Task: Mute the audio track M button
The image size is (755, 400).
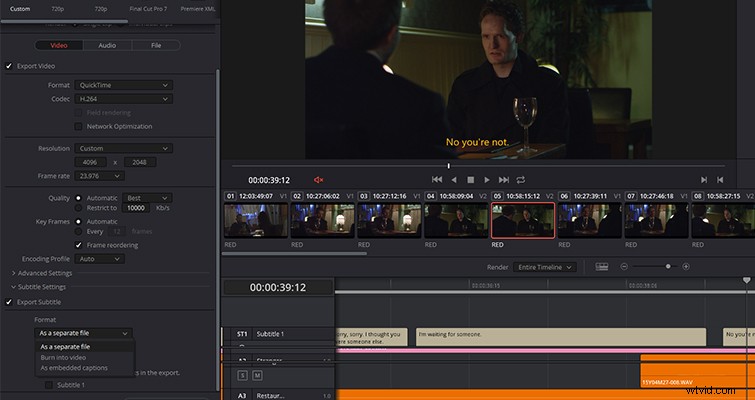Action: [x=257, y=375]
